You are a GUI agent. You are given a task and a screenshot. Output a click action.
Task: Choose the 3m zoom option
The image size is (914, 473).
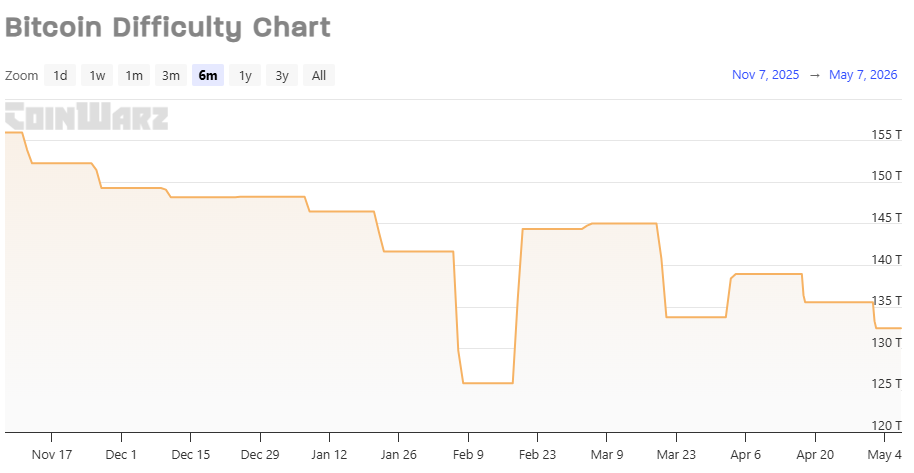point(171,75)
